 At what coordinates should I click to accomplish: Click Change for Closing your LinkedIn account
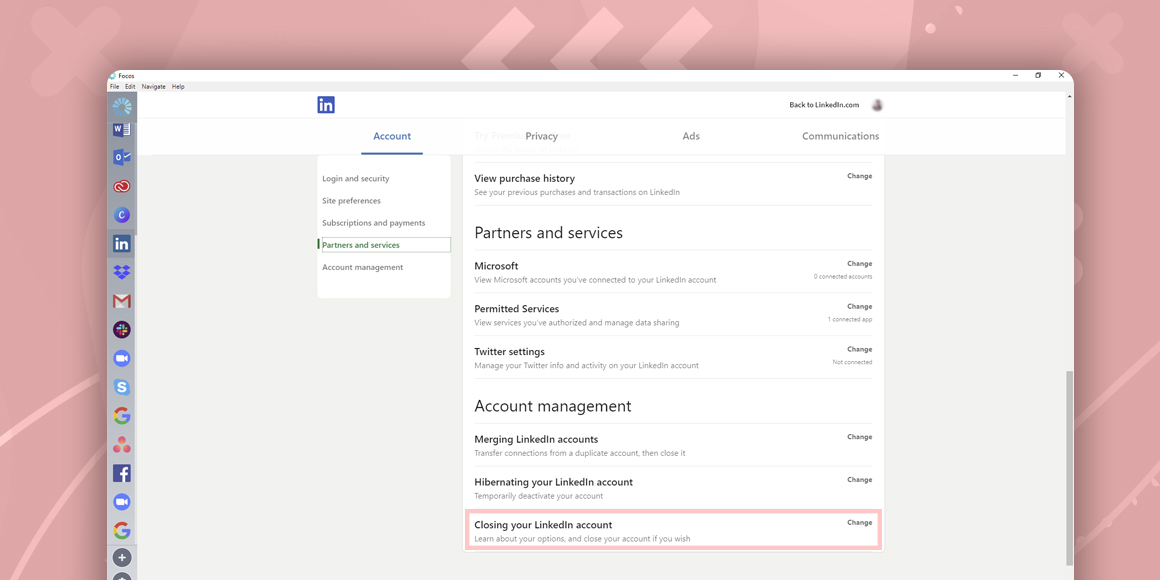click(x=860, y=522)
